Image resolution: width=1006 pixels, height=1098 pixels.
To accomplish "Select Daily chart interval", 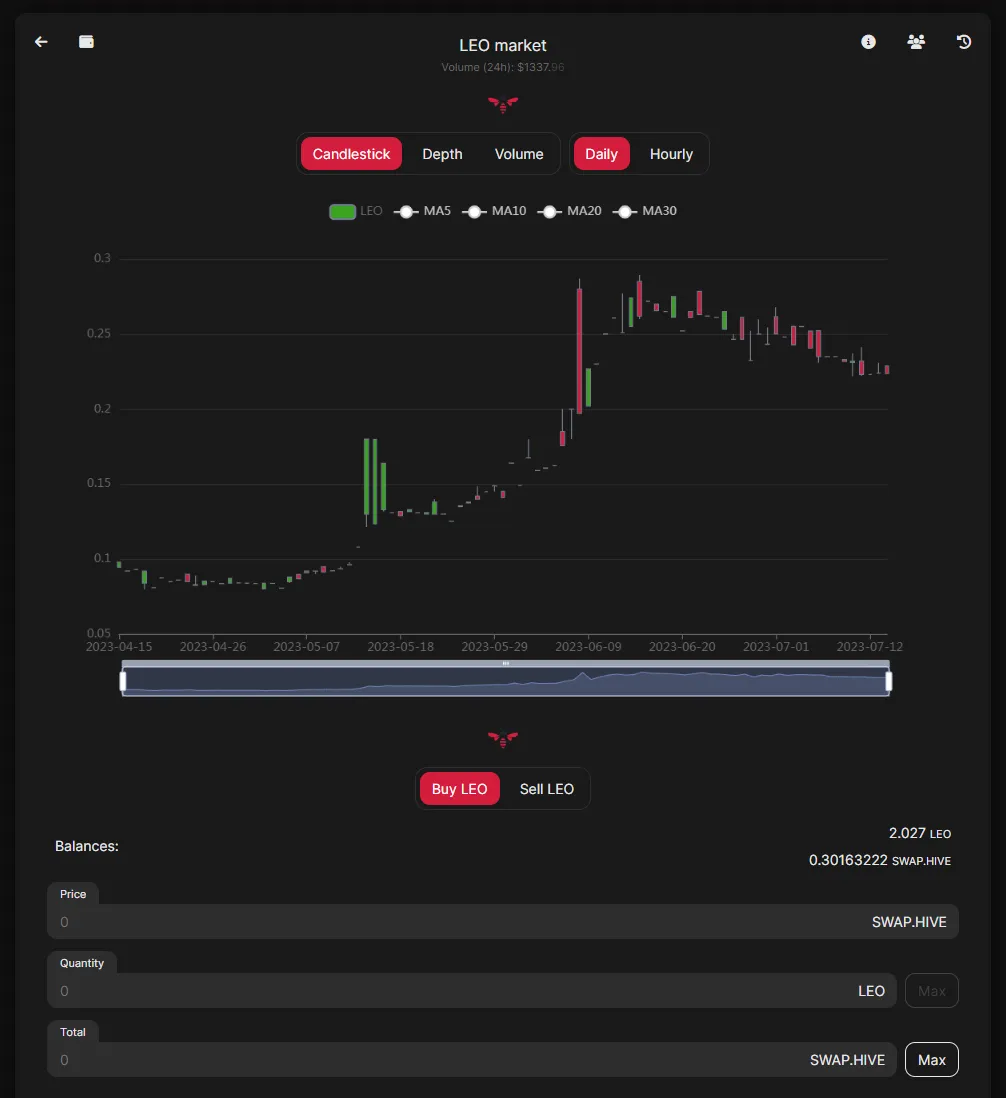I will (601, 154).
